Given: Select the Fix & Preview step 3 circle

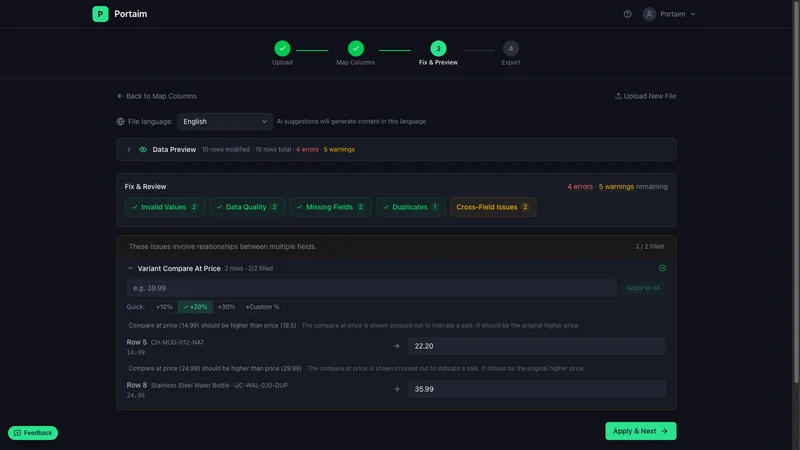Looking at the screenshot, I should pyautogui.click(x=438, y=48).
